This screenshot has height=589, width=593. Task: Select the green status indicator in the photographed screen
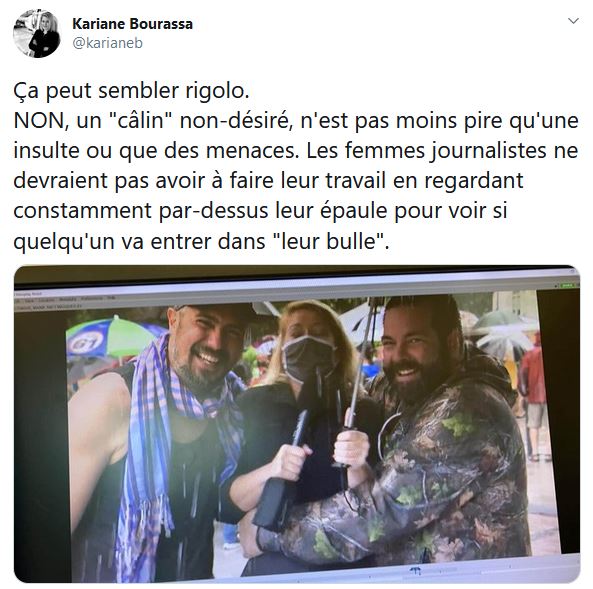click(x=566, y=285)
